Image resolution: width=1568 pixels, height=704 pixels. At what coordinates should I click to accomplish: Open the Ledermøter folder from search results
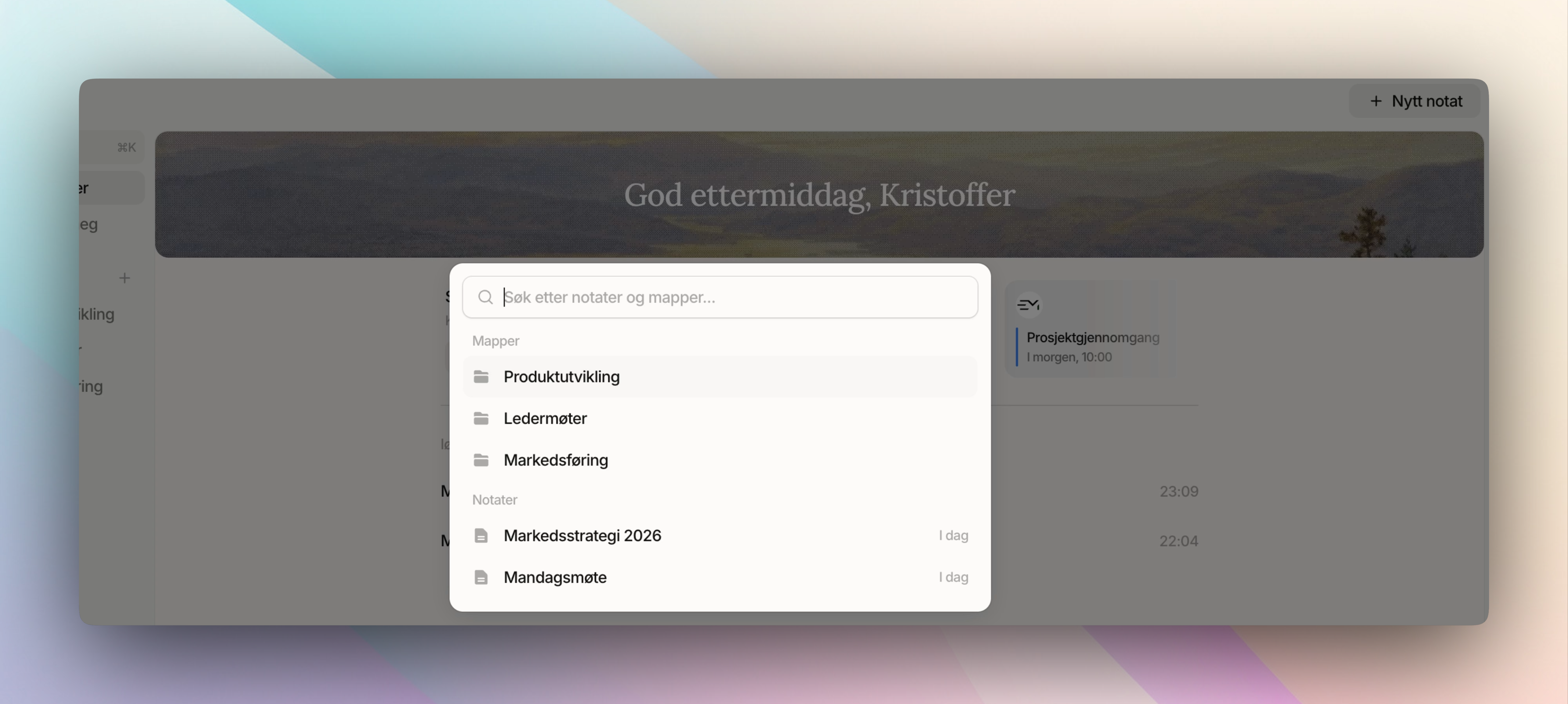[x=545, y=418]
